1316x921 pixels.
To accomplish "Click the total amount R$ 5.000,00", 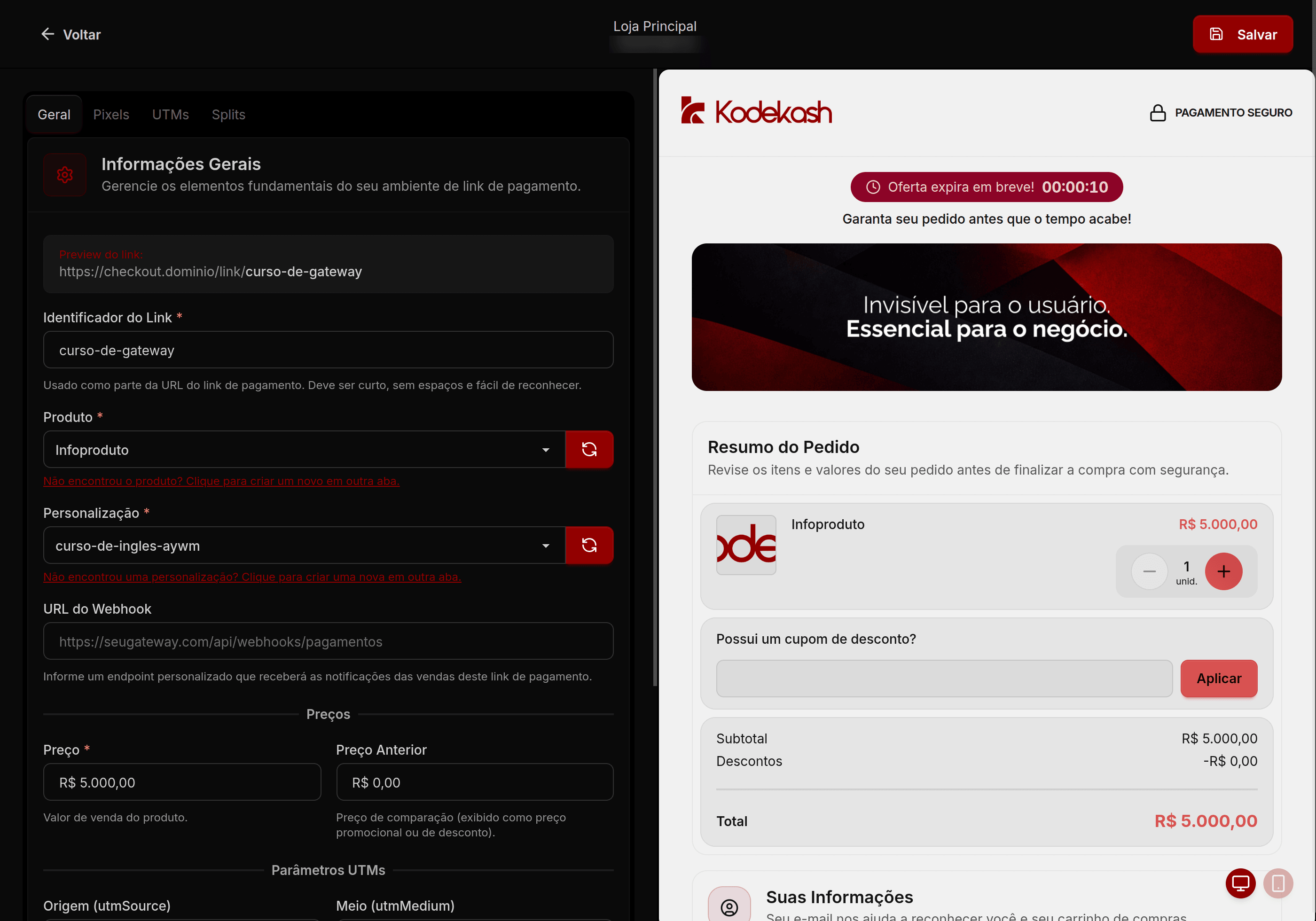I will point(1206,821).
